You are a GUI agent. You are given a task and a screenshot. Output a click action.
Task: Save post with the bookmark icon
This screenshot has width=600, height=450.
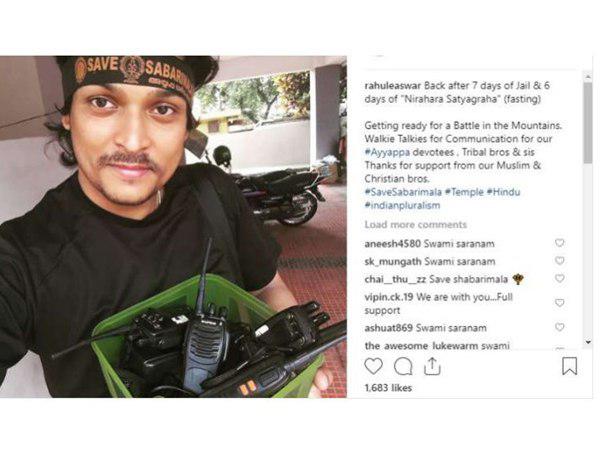[569, 366]
